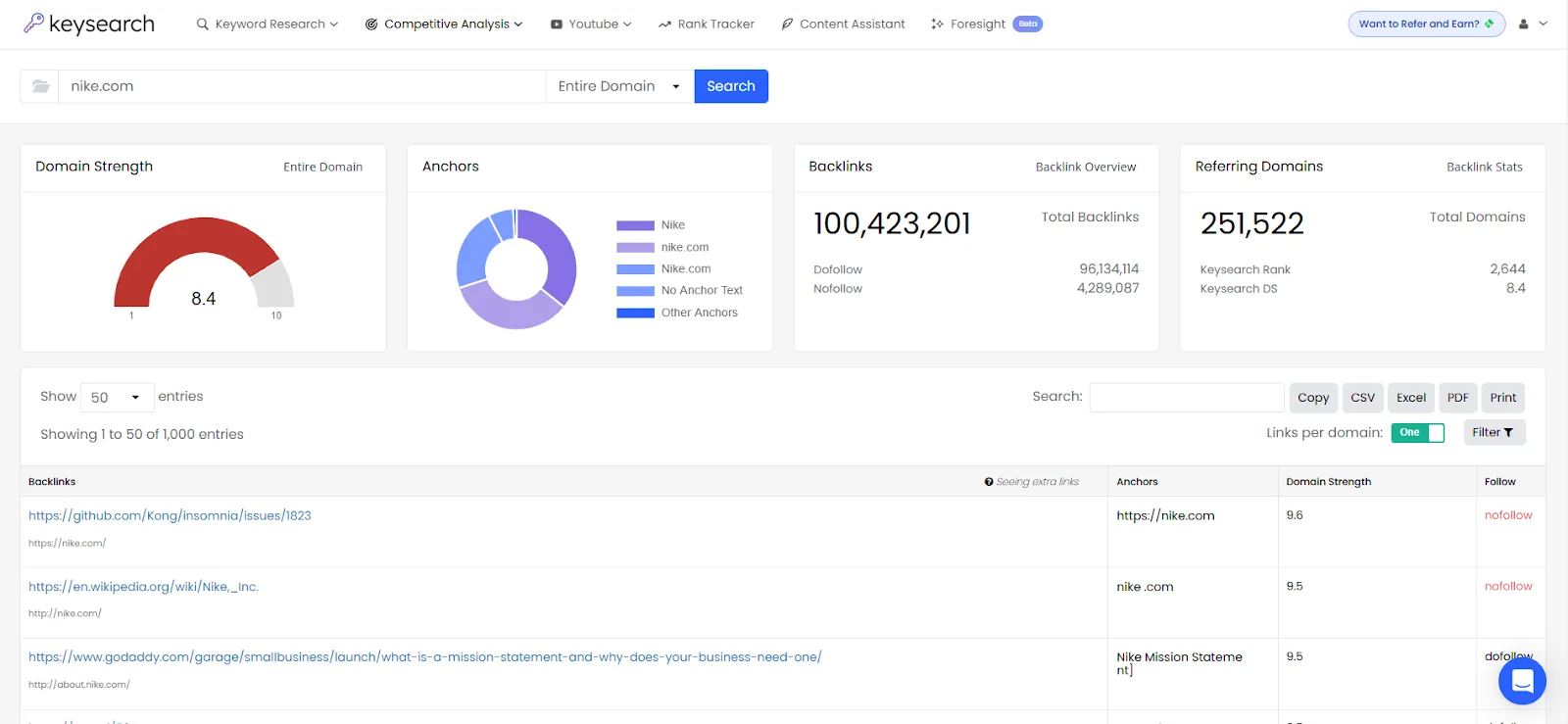Open the chat support bubble icon
Viewport: 1568px width, 724px height.
point(1522,680)
